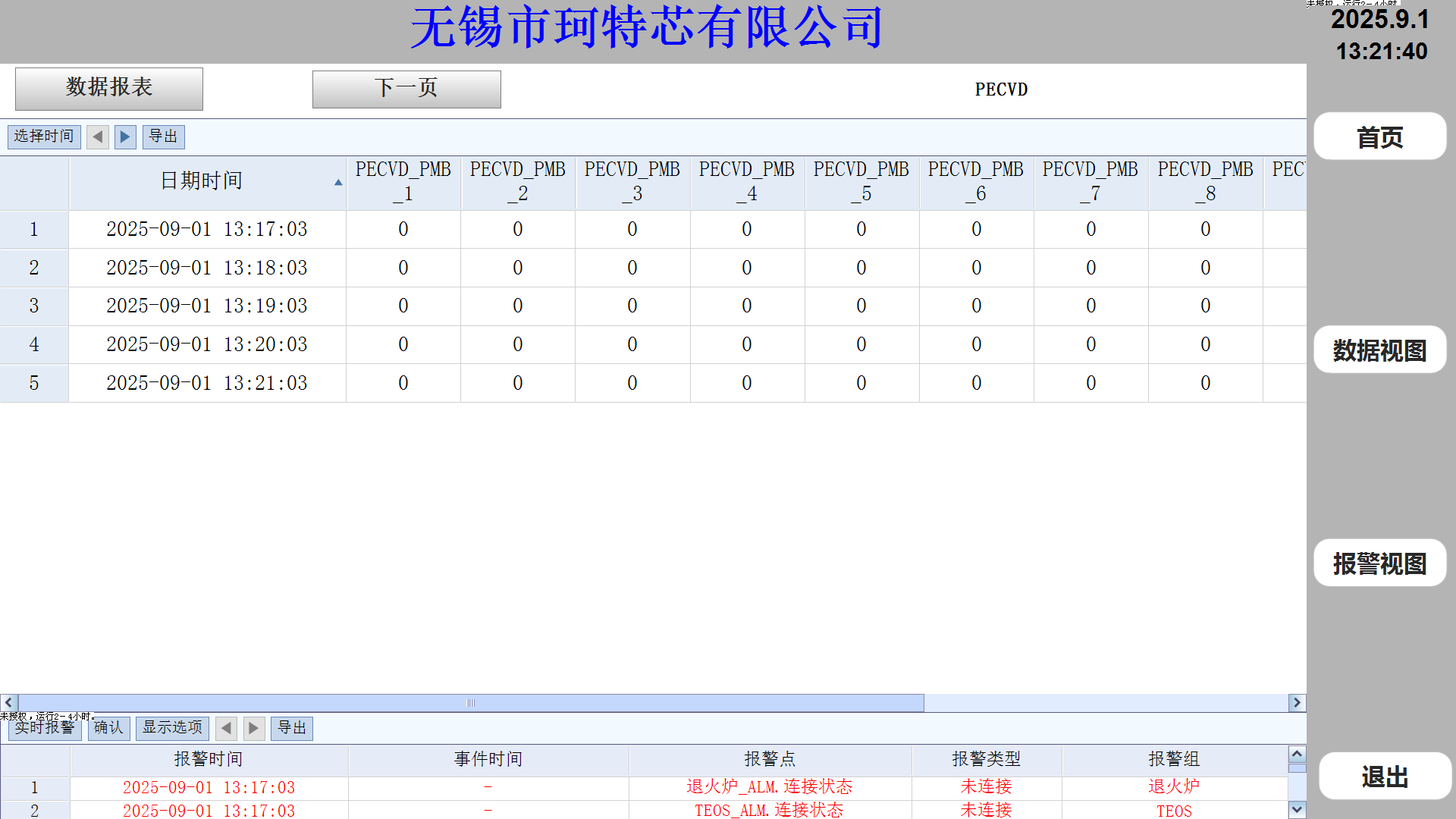Click 确认 to acknowledge alarms

(108, 729)
